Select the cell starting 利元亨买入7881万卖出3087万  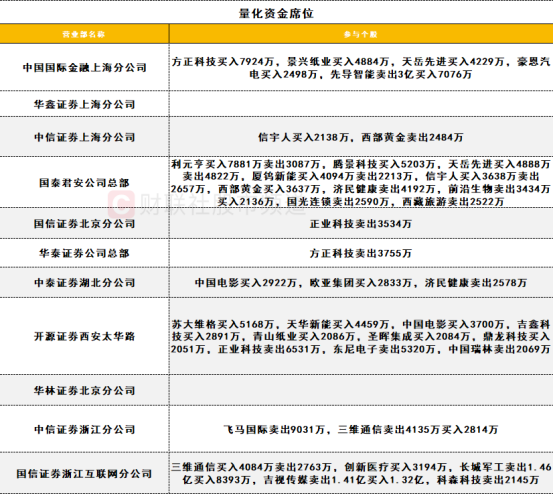[x=361, y=183]
